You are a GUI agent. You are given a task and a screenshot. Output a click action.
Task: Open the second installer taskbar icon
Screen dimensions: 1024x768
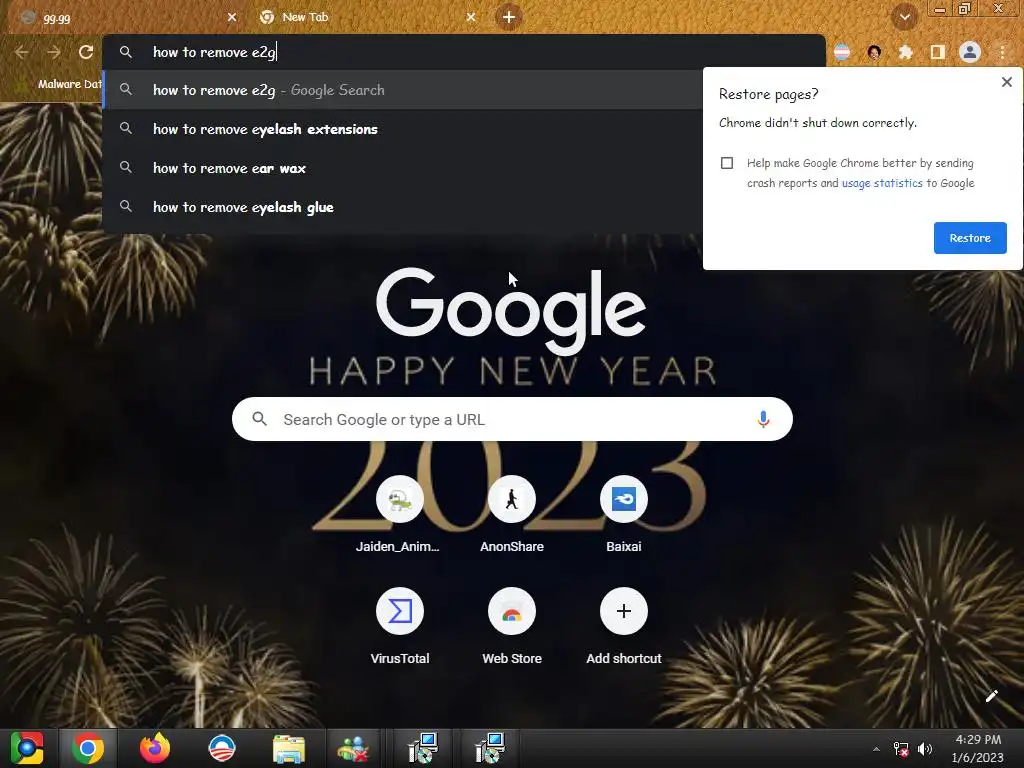click(489, 748)
